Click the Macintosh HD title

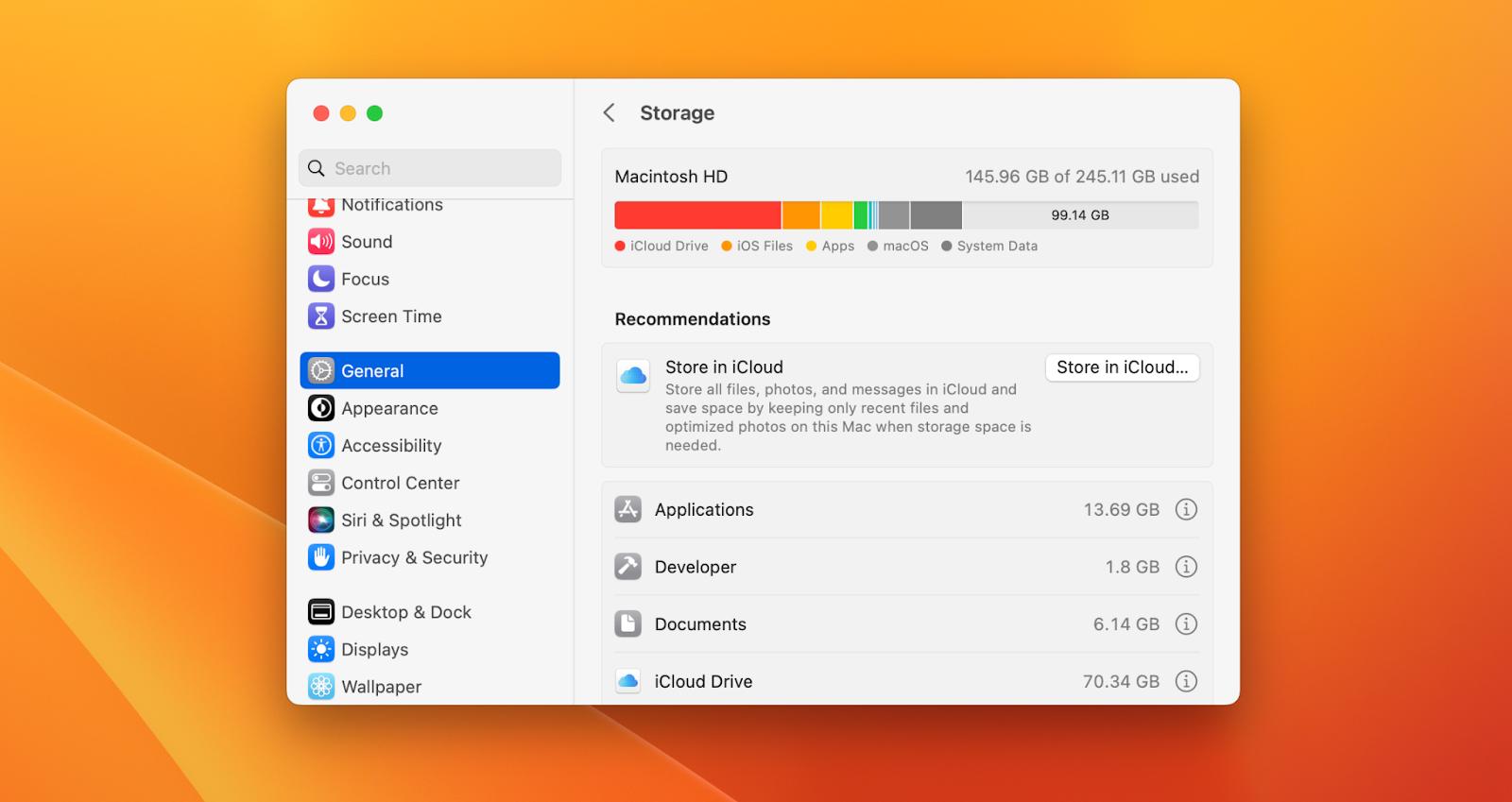click(x=671, y=177)
